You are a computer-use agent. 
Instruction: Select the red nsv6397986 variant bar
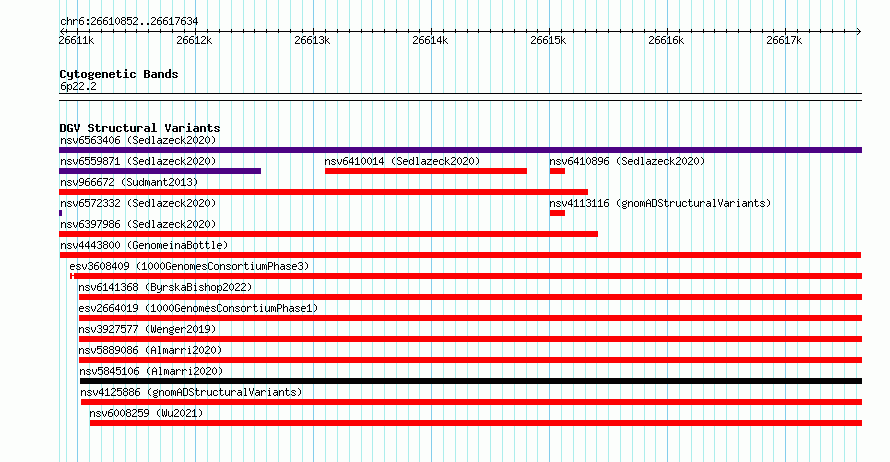[328, 234]
